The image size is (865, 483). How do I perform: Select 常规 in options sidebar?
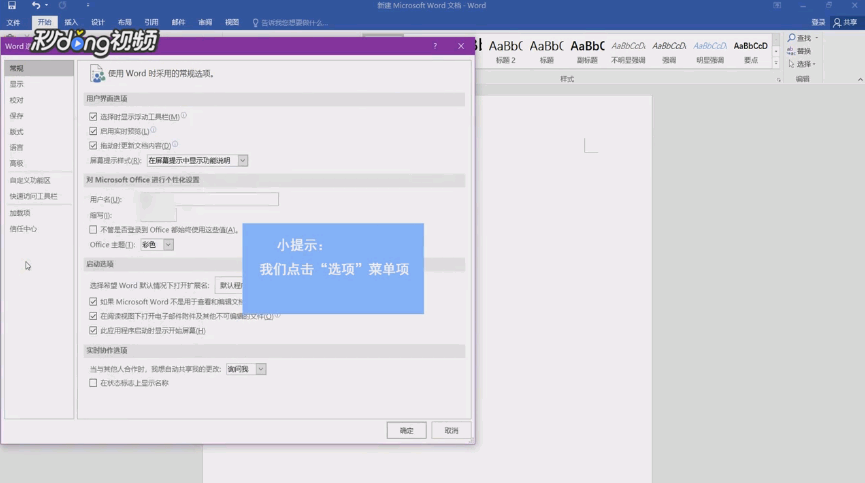click(x=39, y=68)
